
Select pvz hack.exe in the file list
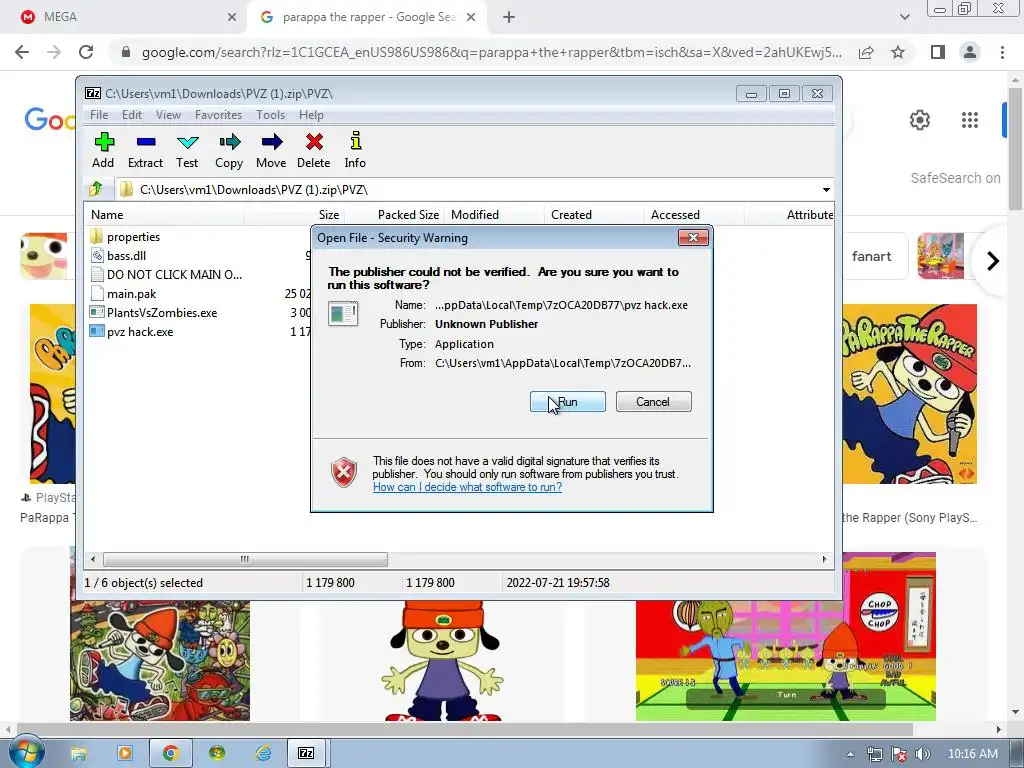tap(140, 332)
